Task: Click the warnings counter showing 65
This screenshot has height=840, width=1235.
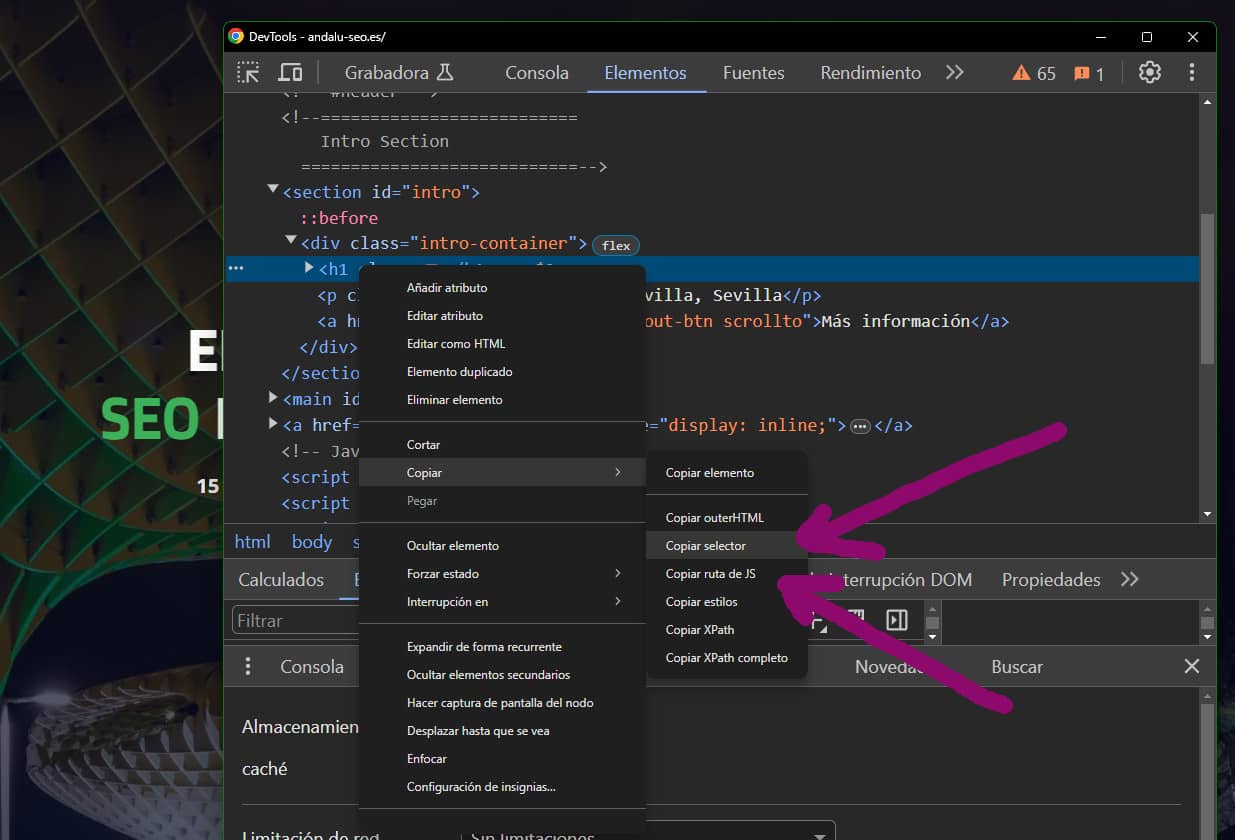Action: point(1034,73)
